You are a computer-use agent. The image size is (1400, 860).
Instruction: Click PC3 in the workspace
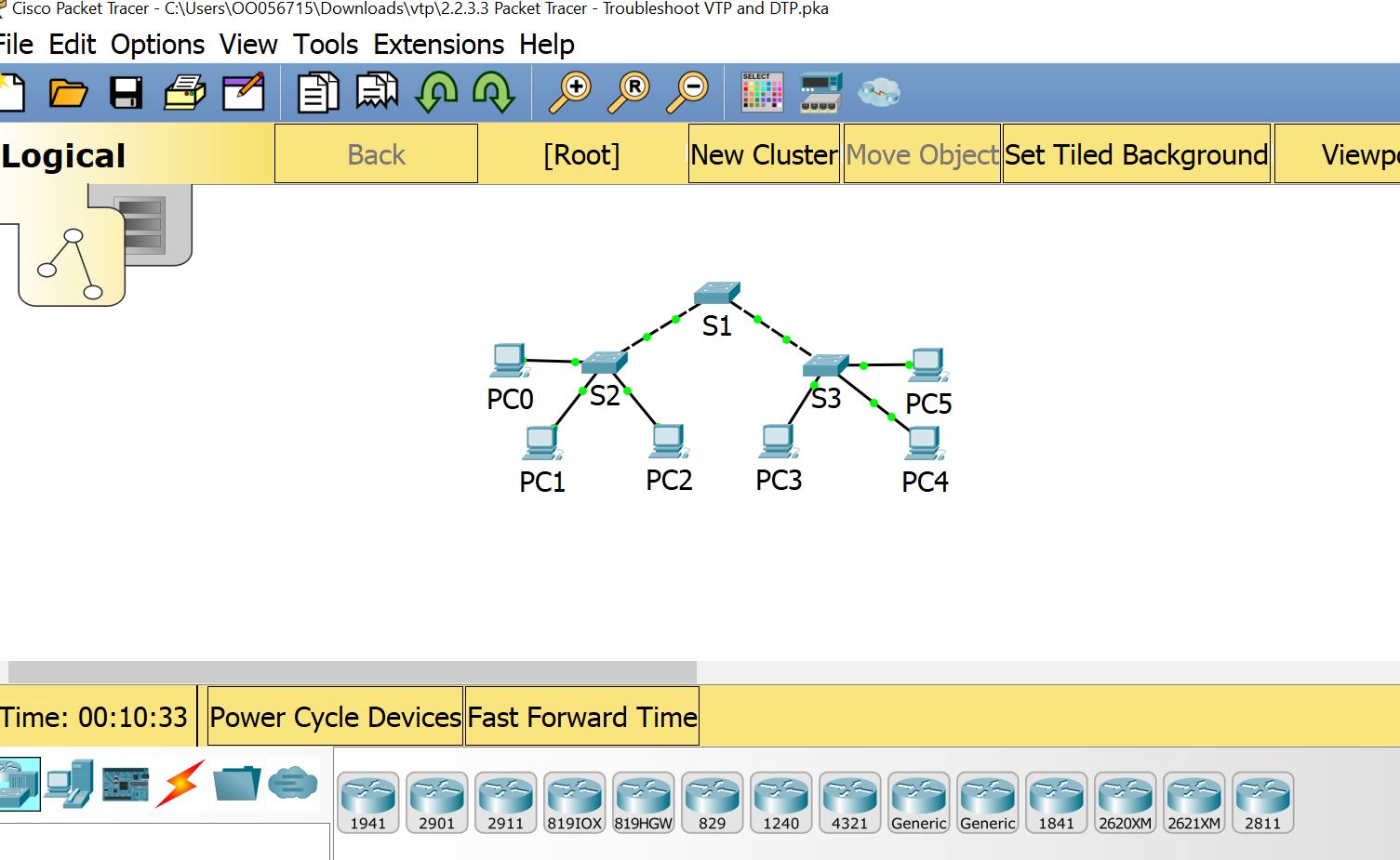pos(779,441)
